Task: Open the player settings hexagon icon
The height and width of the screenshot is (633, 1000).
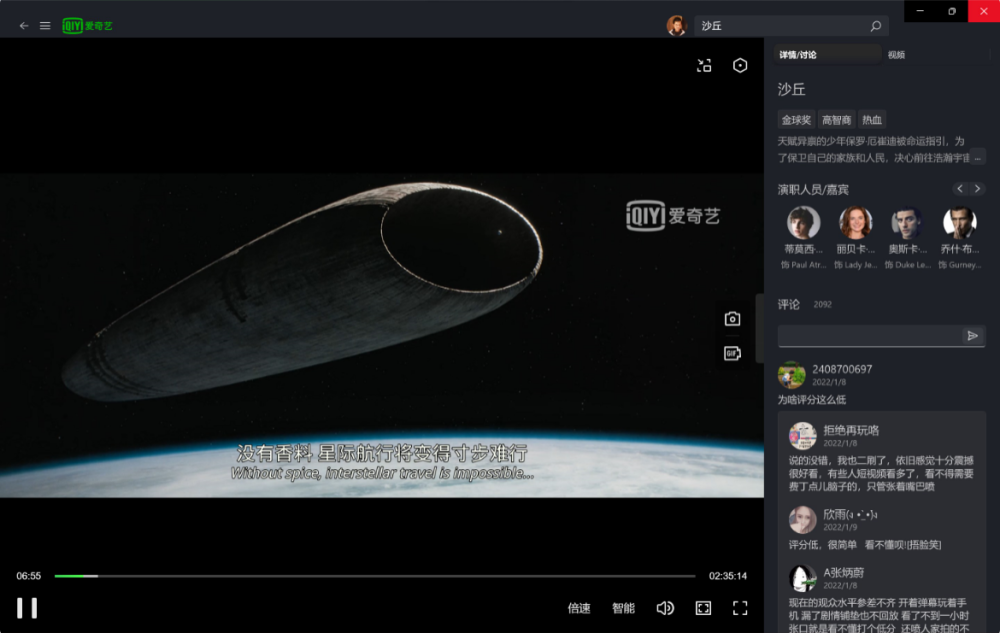Action: click(740, 66)
